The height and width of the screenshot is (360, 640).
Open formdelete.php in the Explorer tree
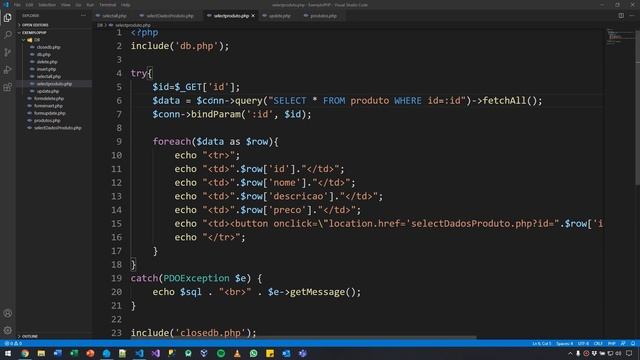click(49, 98)
